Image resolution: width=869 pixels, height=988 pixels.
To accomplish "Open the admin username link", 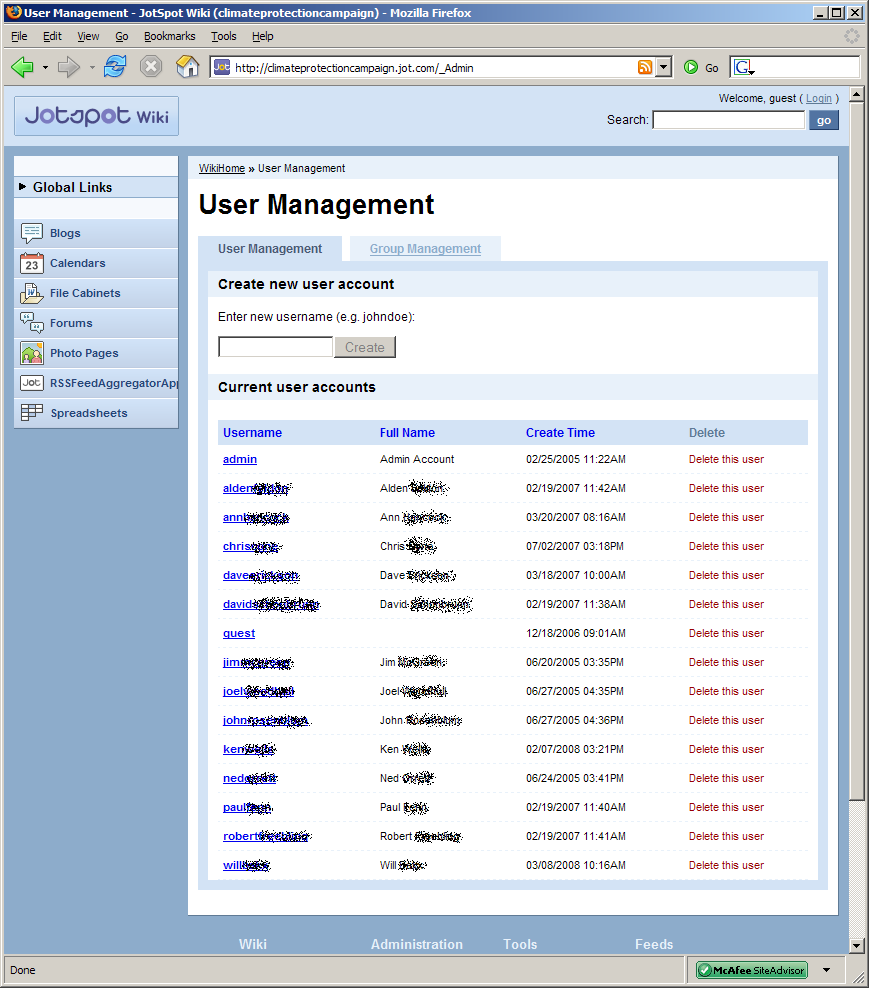I will (x=240, y=459).
